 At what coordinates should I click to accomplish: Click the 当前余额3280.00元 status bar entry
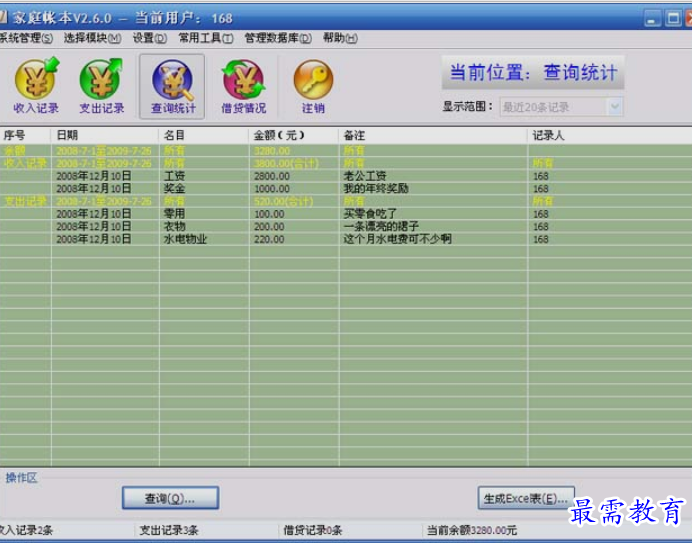coord(471,530)
